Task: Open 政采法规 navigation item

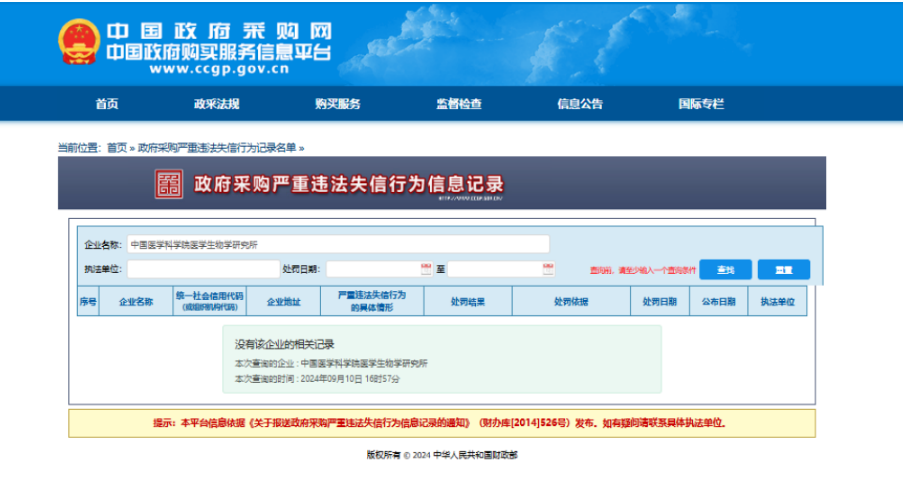Action: pos(217,104)
